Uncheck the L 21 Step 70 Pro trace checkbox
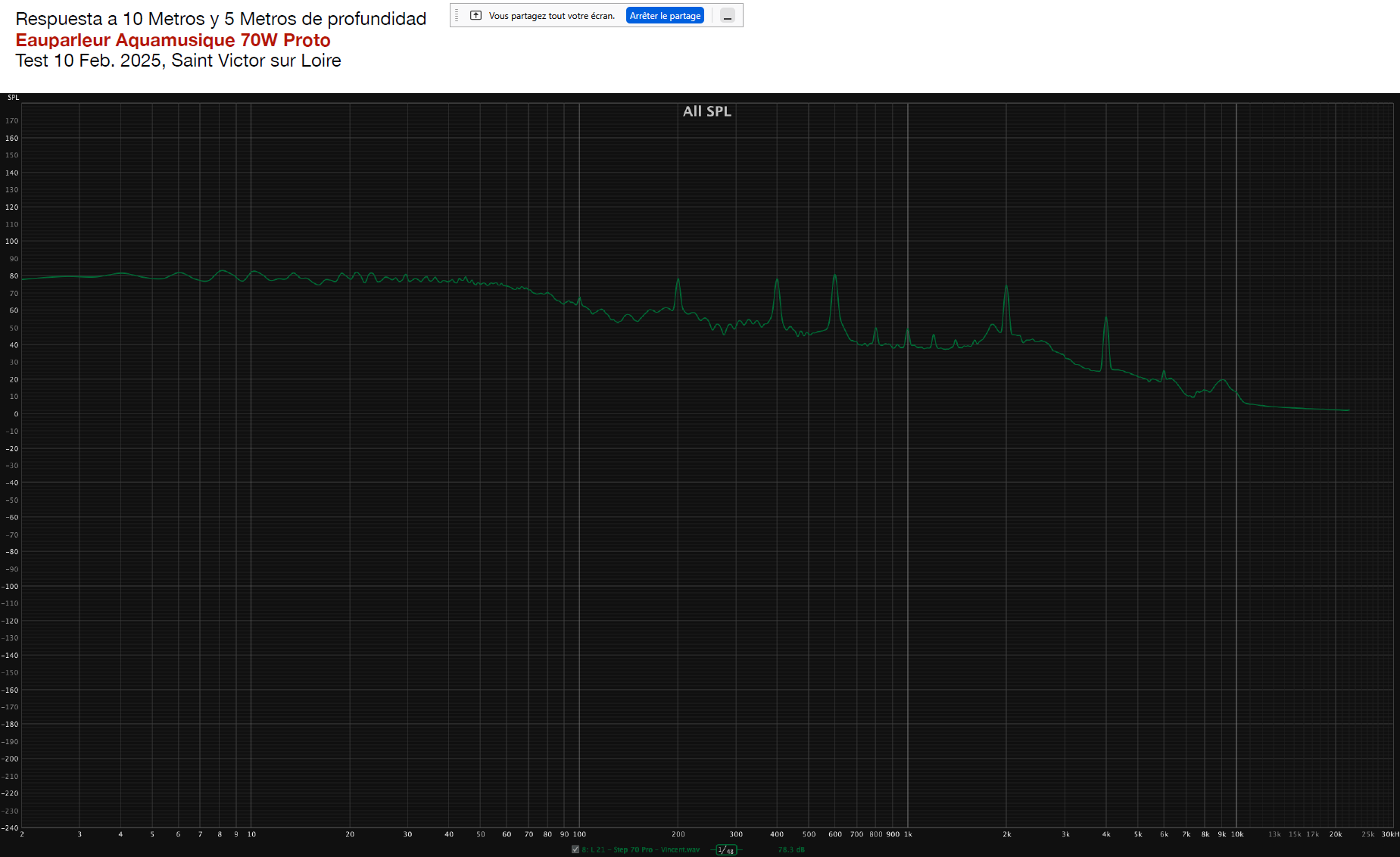The height and width of the screenshot is (857, 1400). tap(575, 849)
